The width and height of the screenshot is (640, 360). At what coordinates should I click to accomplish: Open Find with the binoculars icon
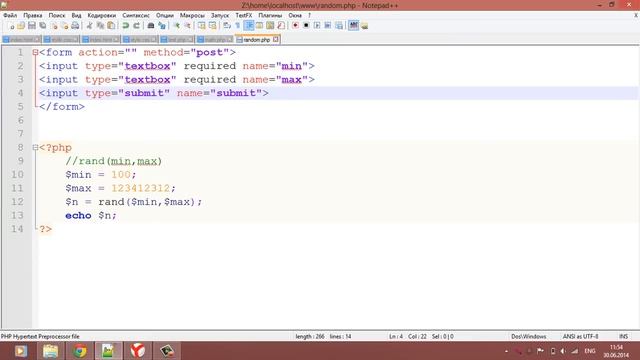click(x=151, y=26)
